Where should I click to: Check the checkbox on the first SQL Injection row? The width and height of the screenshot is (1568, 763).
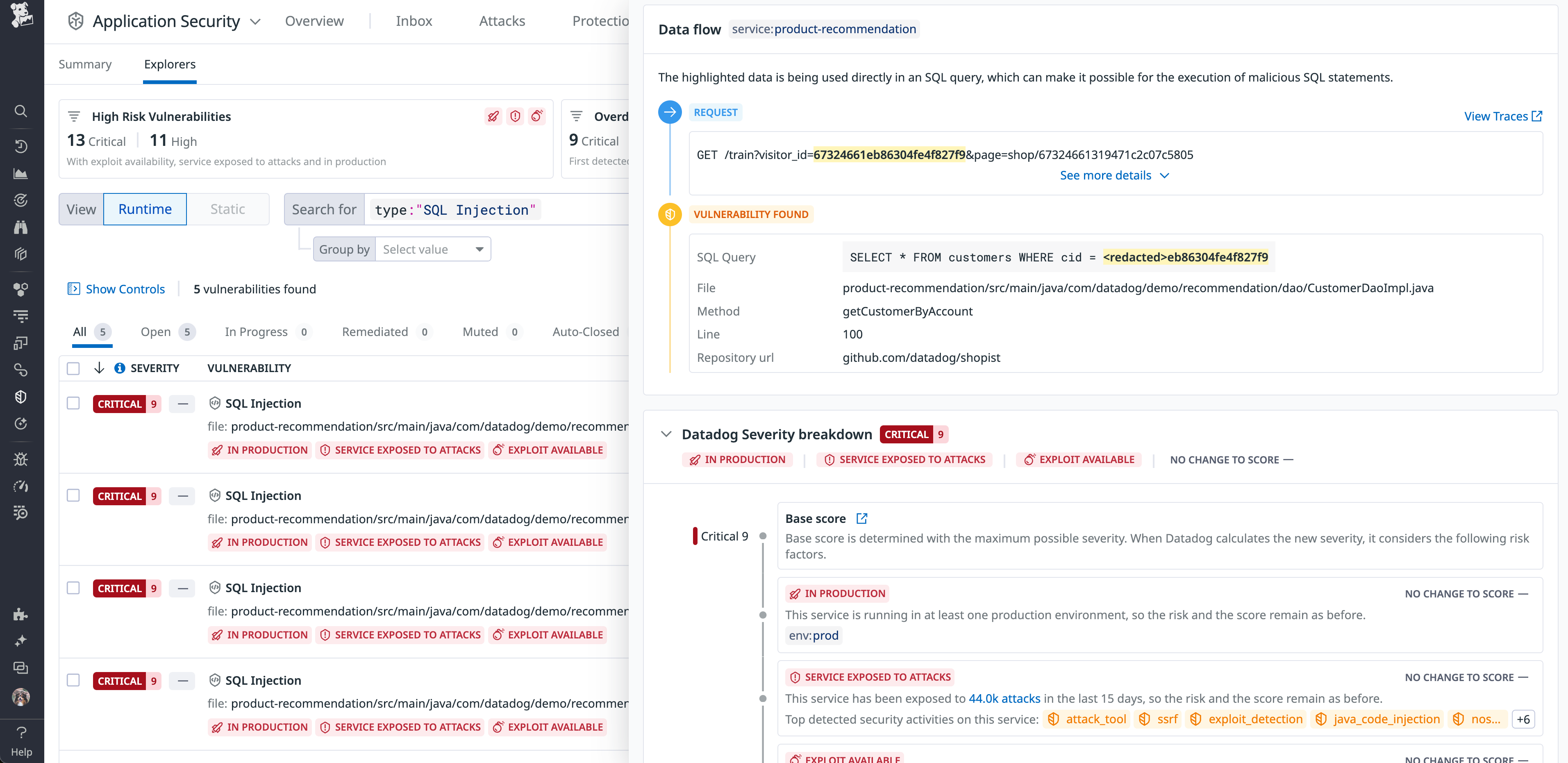click(73, 403)
